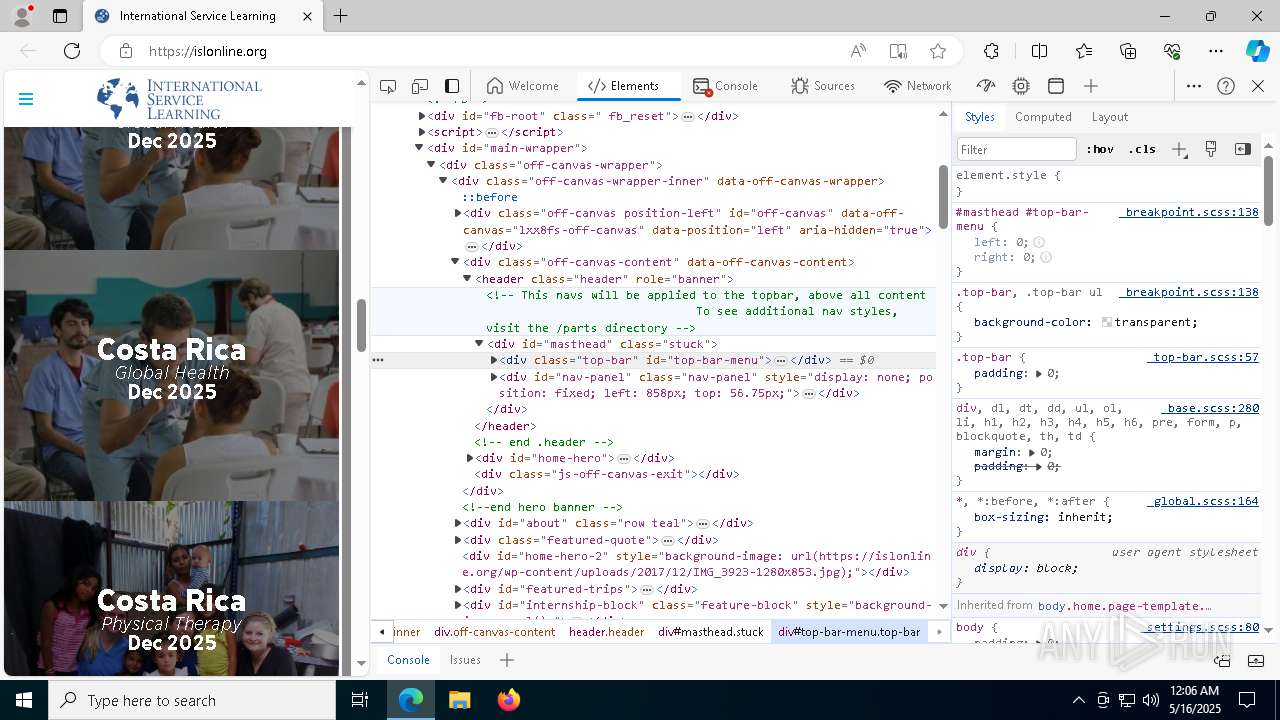Toggle computed styles sidebar icon

1243,149
